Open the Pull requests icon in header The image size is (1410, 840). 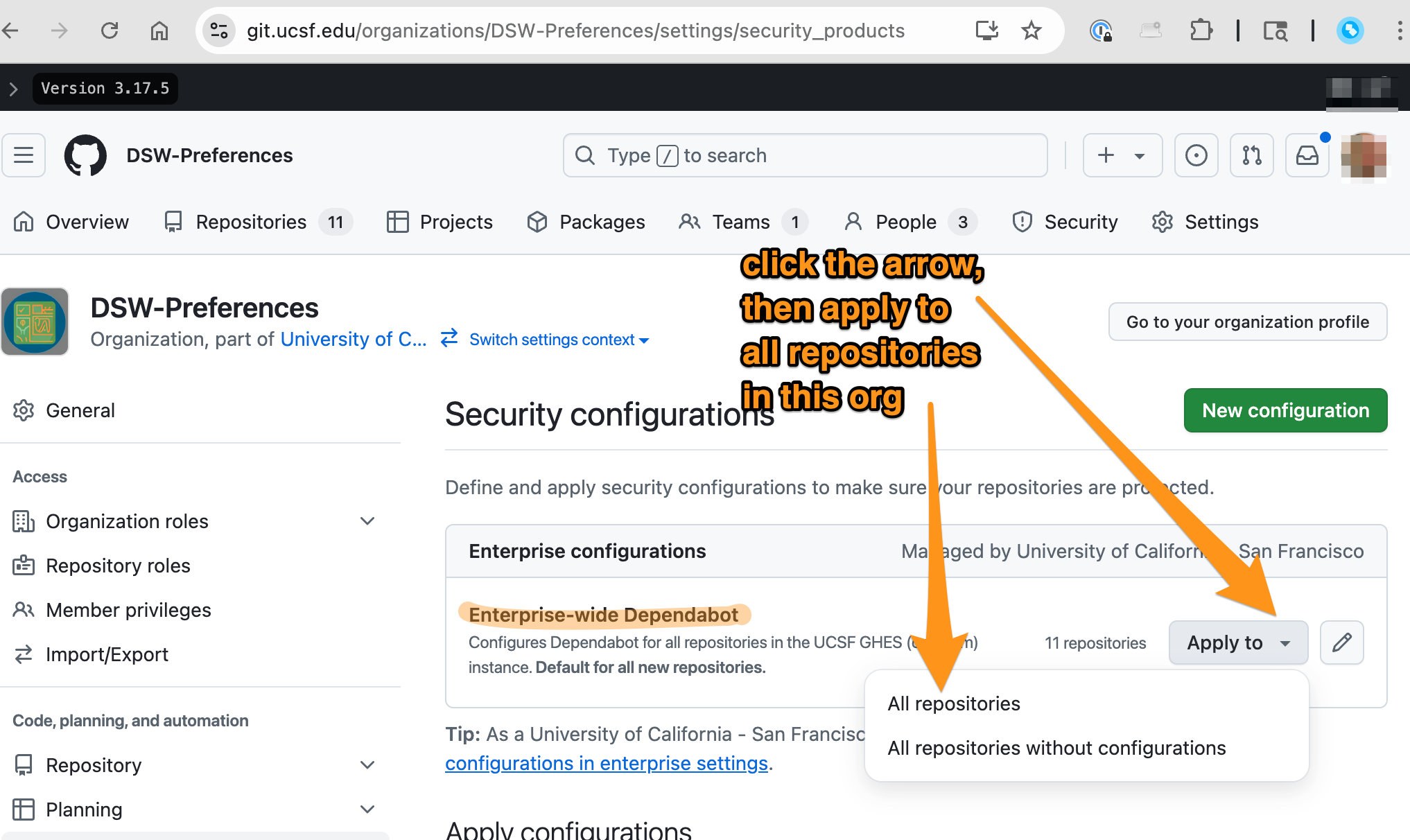click(1251, 155)
